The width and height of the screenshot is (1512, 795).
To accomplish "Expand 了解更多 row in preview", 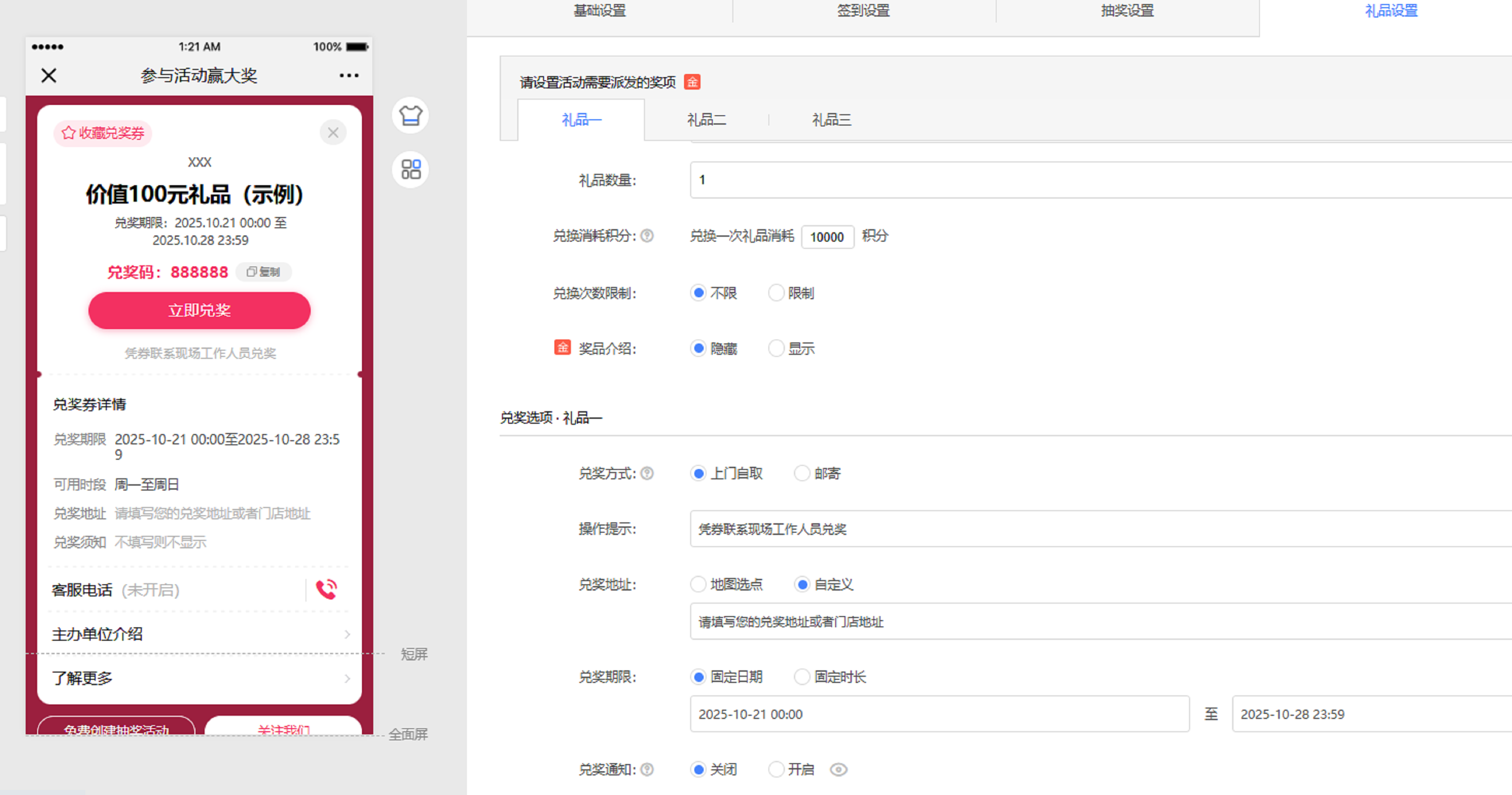I will [347, 678].
